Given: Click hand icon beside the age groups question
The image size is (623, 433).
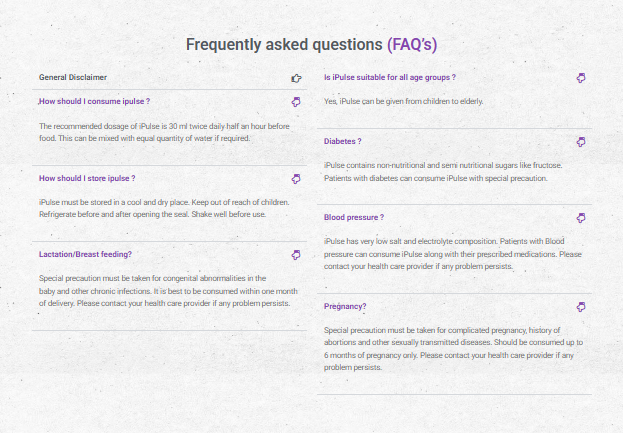Looking at the screenshot, I should tap(581, 77).
